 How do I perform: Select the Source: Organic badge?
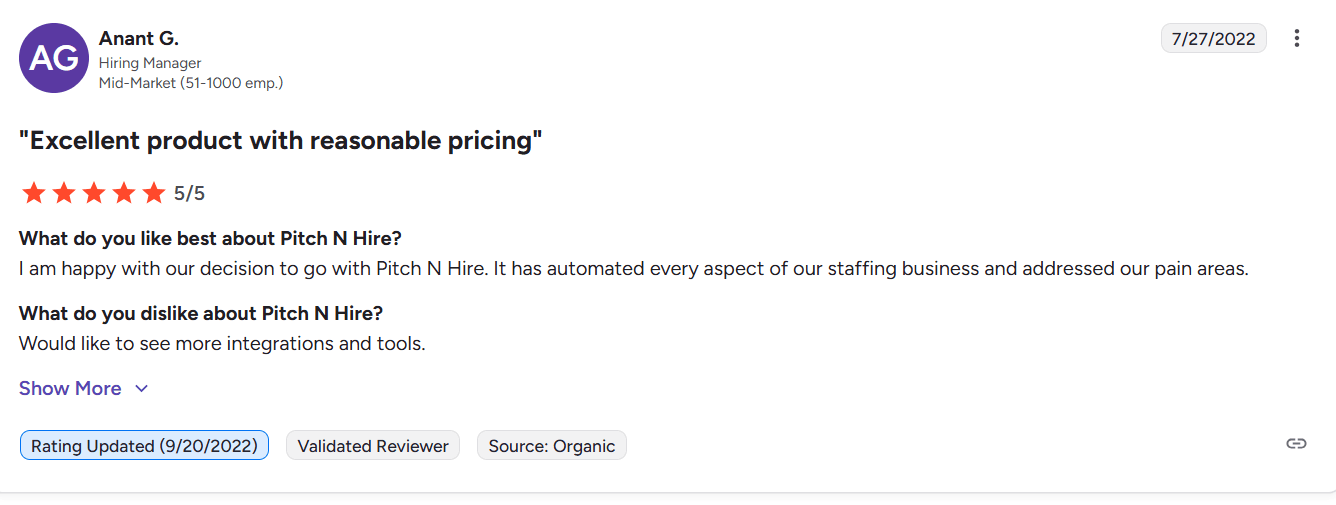(x=551, y=446)
